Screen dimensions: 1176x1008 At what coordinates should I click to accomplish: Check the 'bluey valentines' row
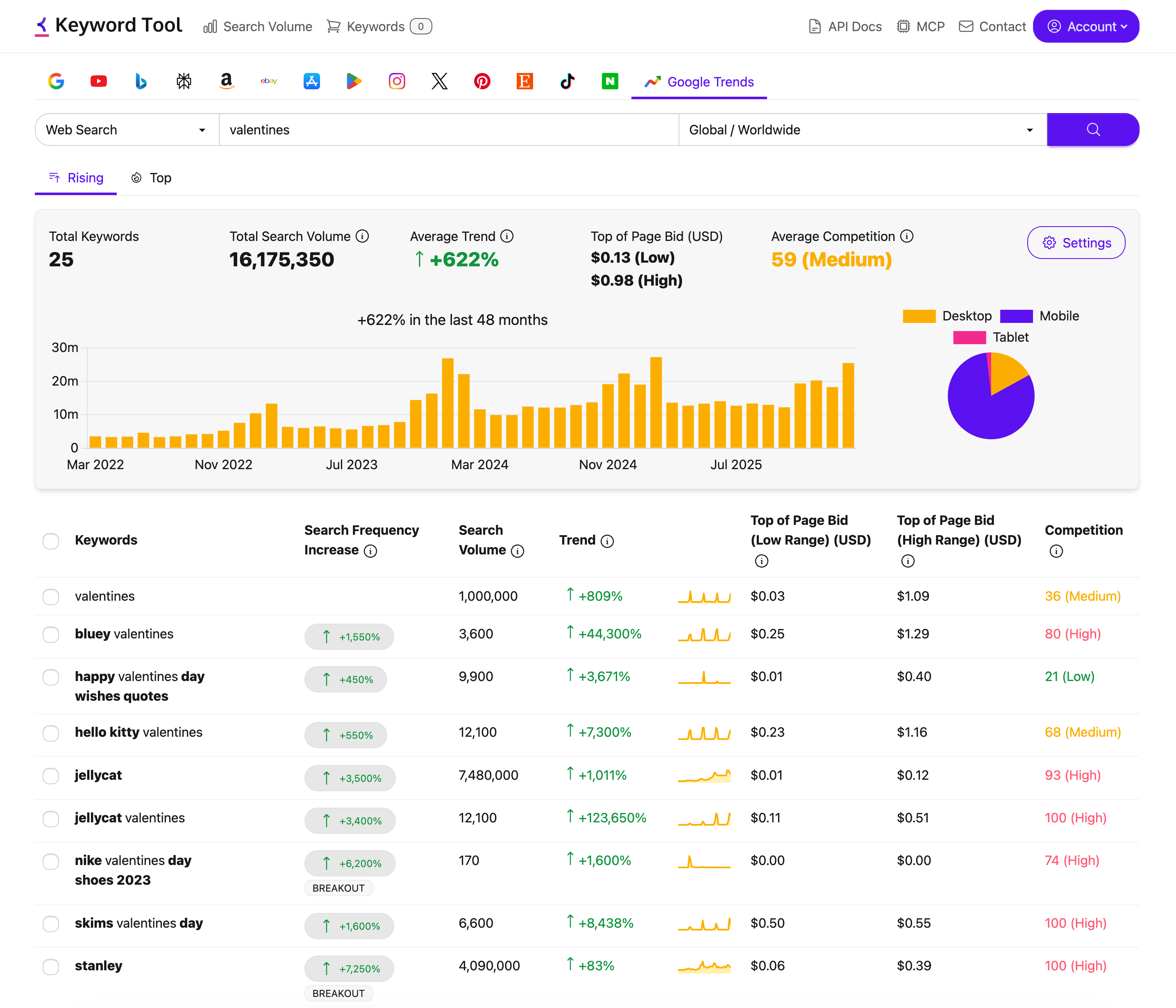coord(51,635)
